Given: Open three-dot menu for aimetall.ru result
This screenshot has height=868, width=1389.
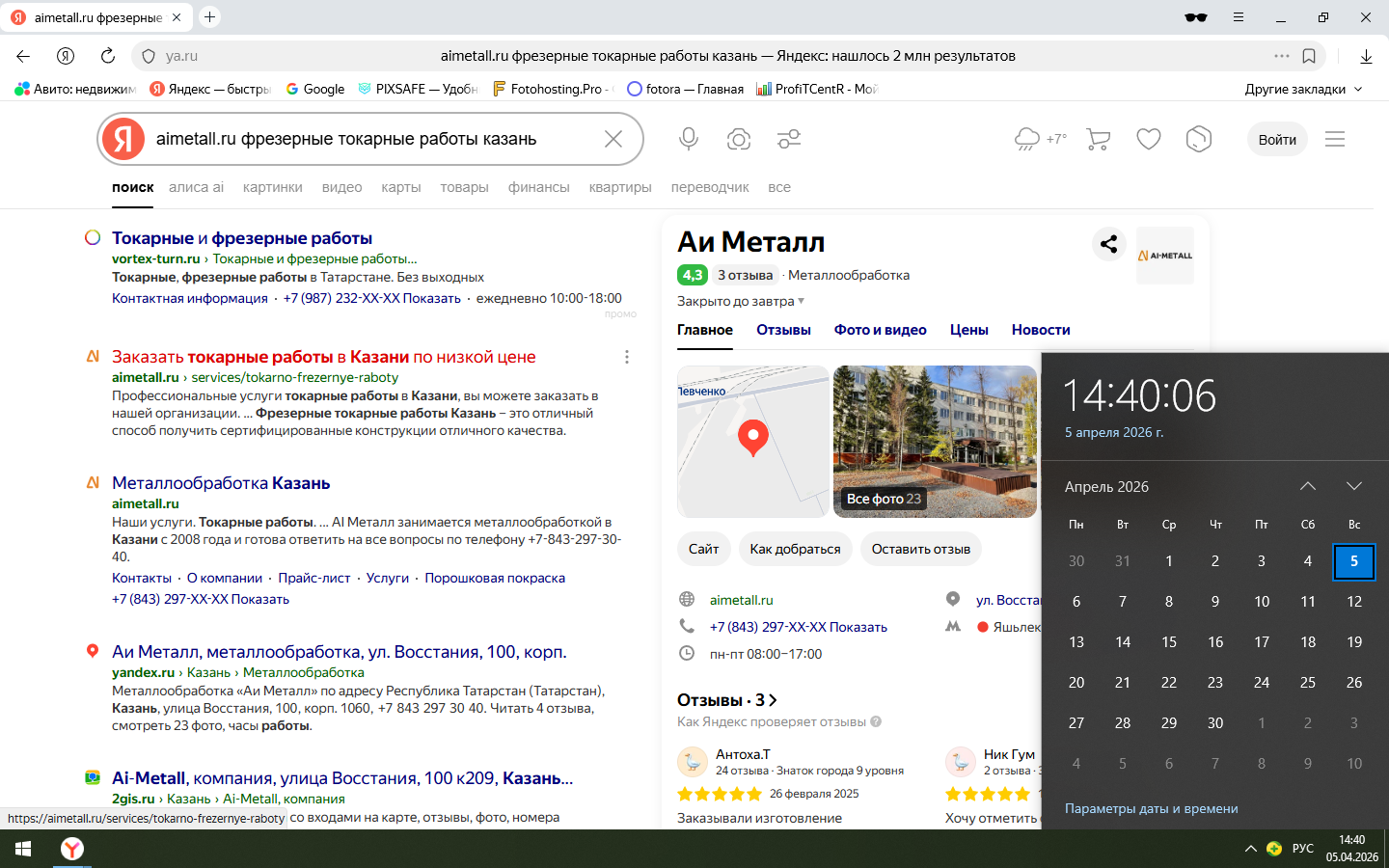Looking at the screenshot, I should tap(627, 357).
